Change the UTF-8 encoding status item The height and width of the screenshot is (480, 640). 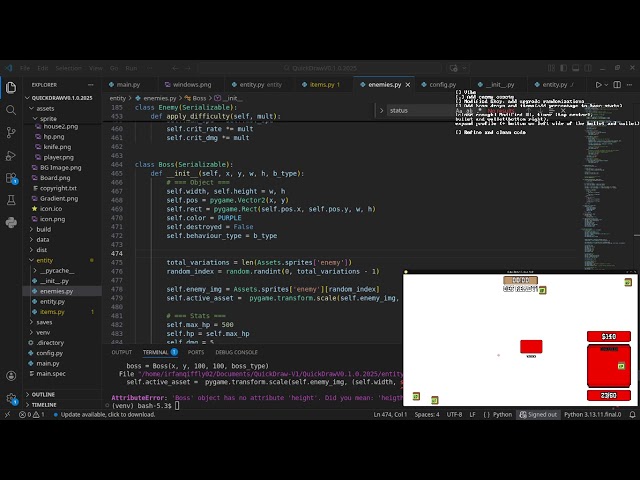454,415
